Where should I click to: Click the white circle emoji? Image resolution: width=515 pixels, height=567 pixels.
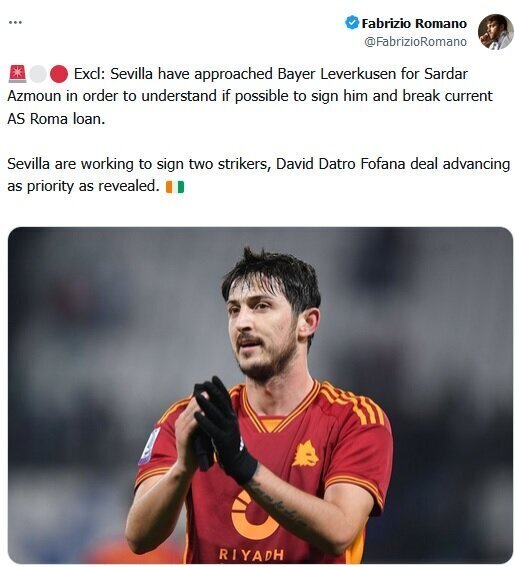tap(38, 74)
